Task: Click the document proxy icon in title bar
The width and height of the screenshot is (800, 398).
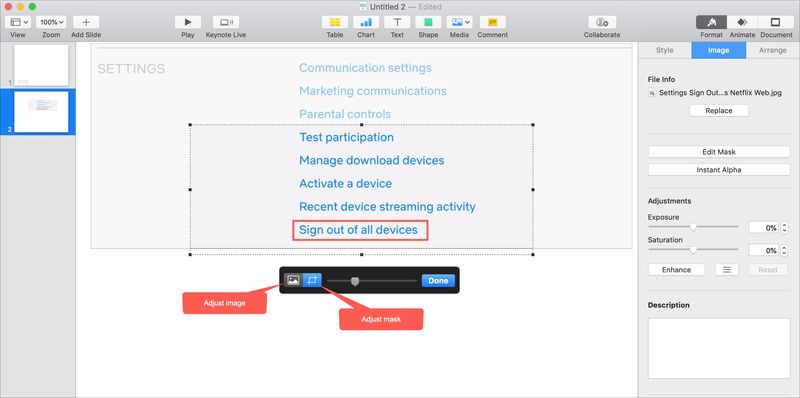Action: click(x=363, y=7)
